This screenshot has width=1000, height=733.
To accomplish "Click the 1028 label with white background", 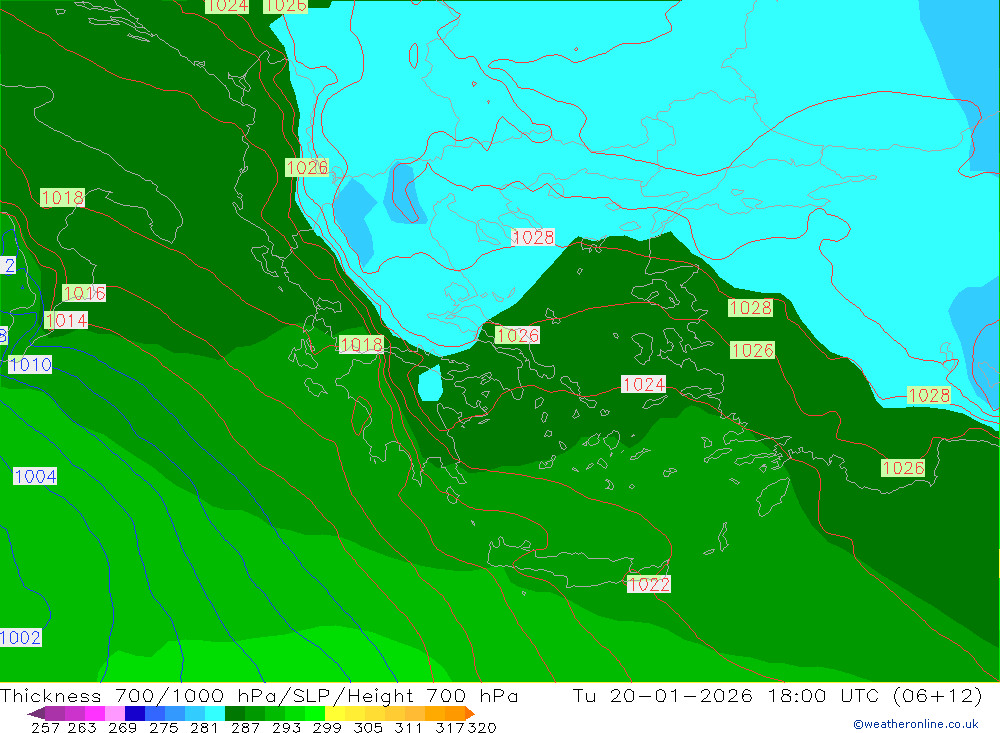I will click(533, 237).
